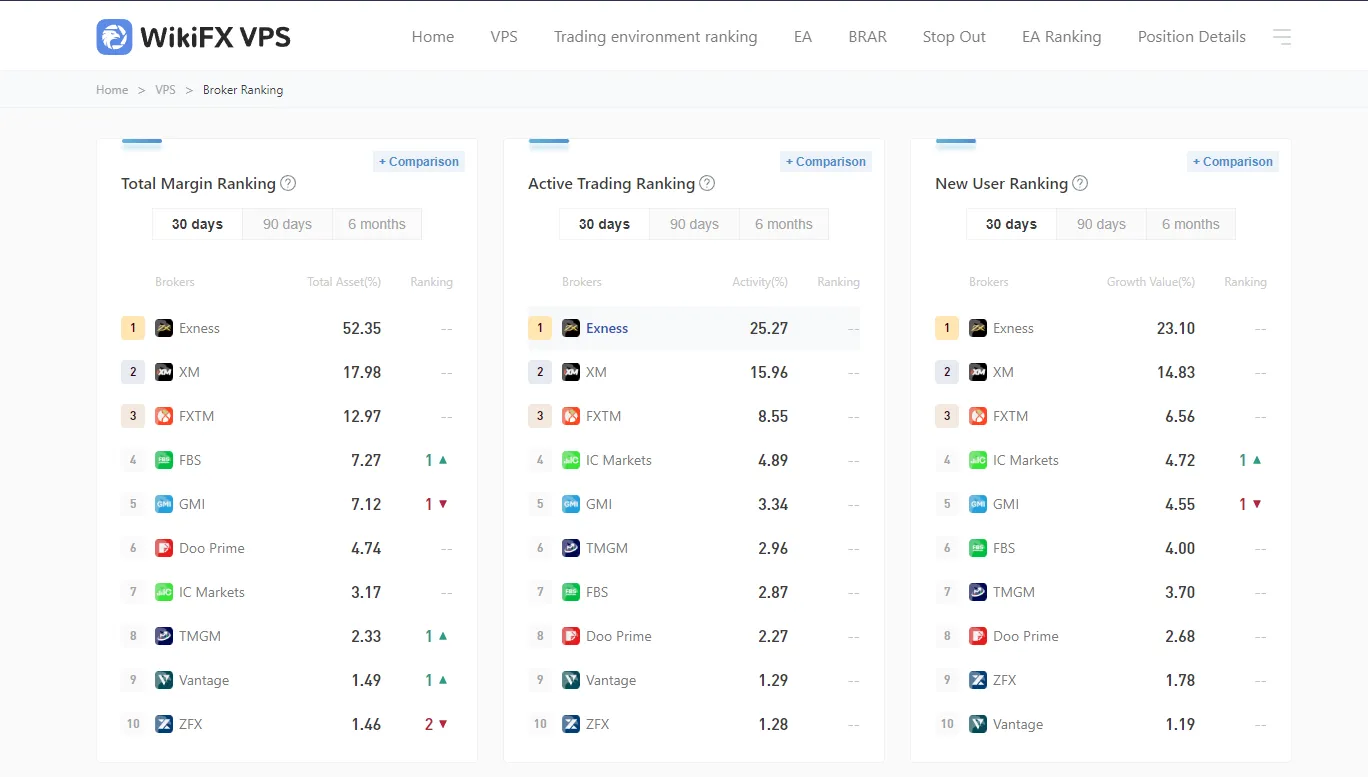Click Comparison button in New User Ranking
The height and width of the screenshot is (777, 1368).
point(1233,161)
